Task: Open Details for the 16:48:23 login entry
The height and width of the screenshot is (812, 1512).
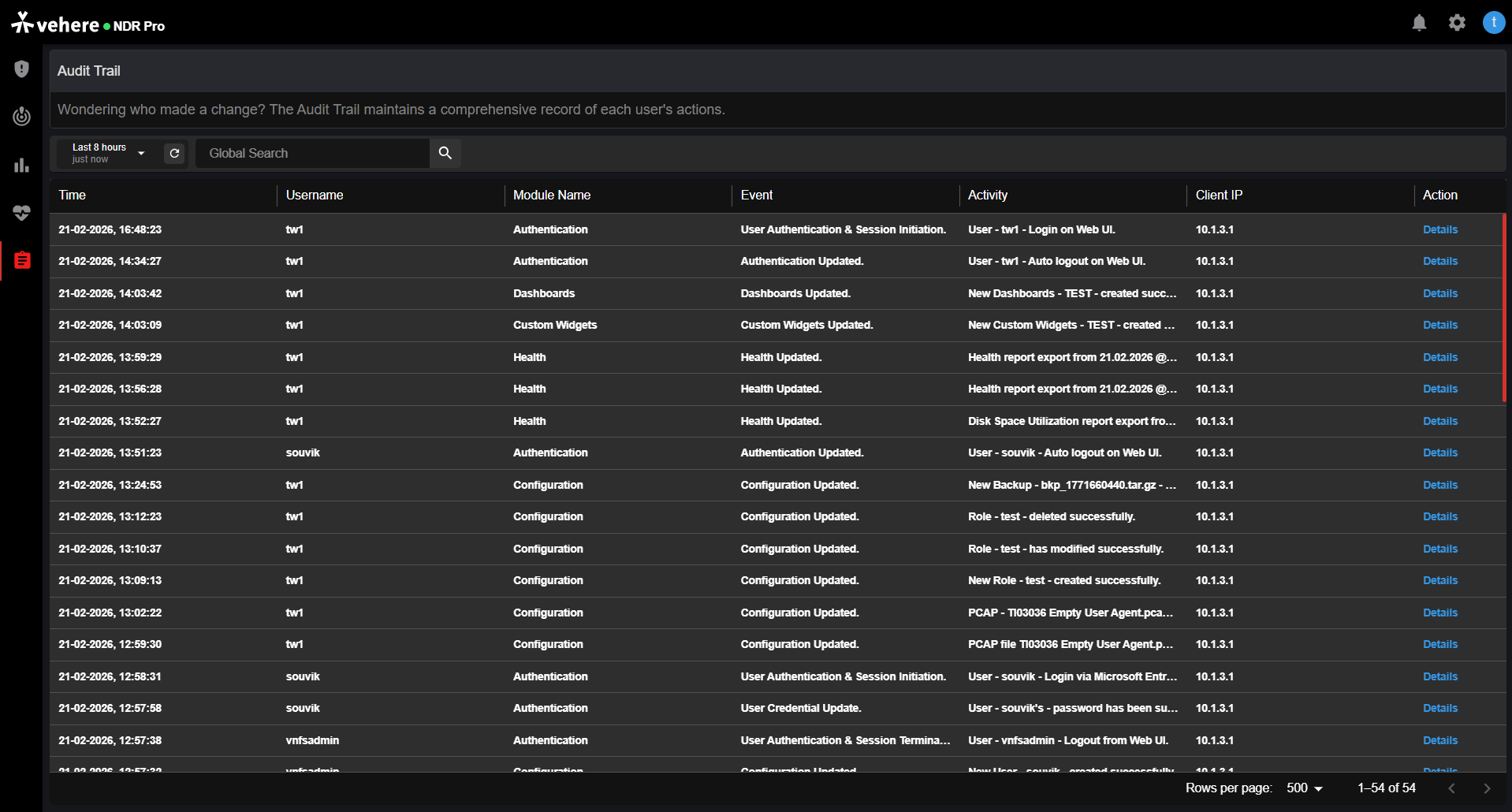Action: pyautogui.click(x=1440, y=229)
